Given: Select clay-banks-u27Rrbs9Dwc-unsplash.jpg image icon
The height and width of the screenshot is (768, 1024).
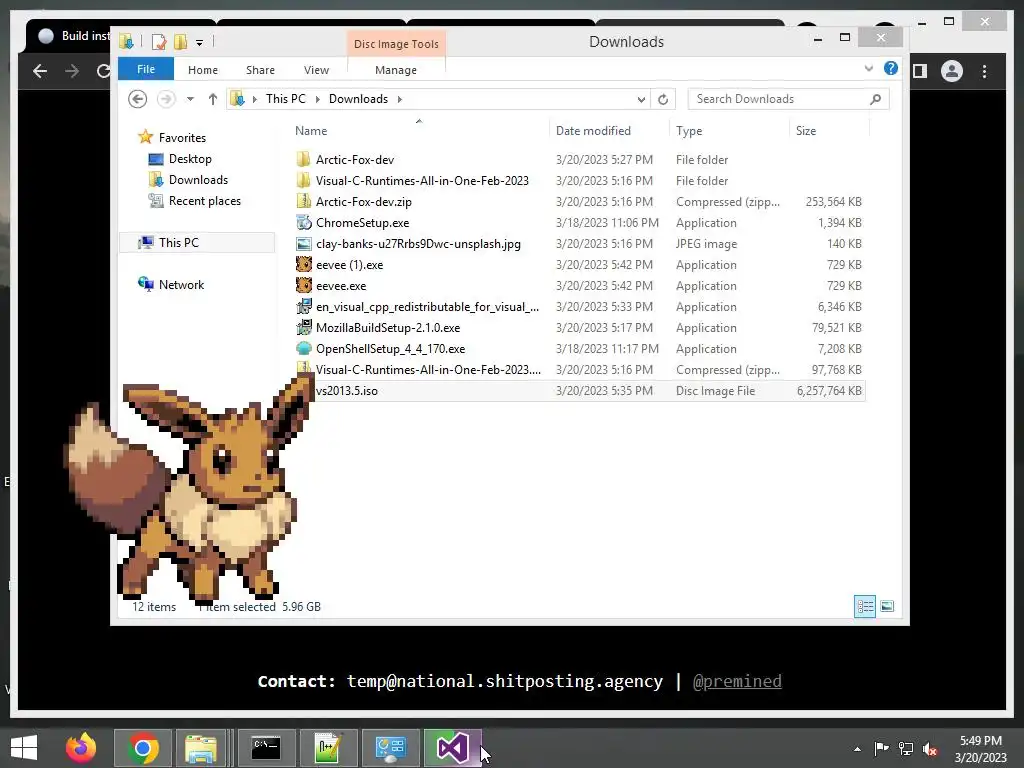Looking at the screenshot, I should [303, 244].
